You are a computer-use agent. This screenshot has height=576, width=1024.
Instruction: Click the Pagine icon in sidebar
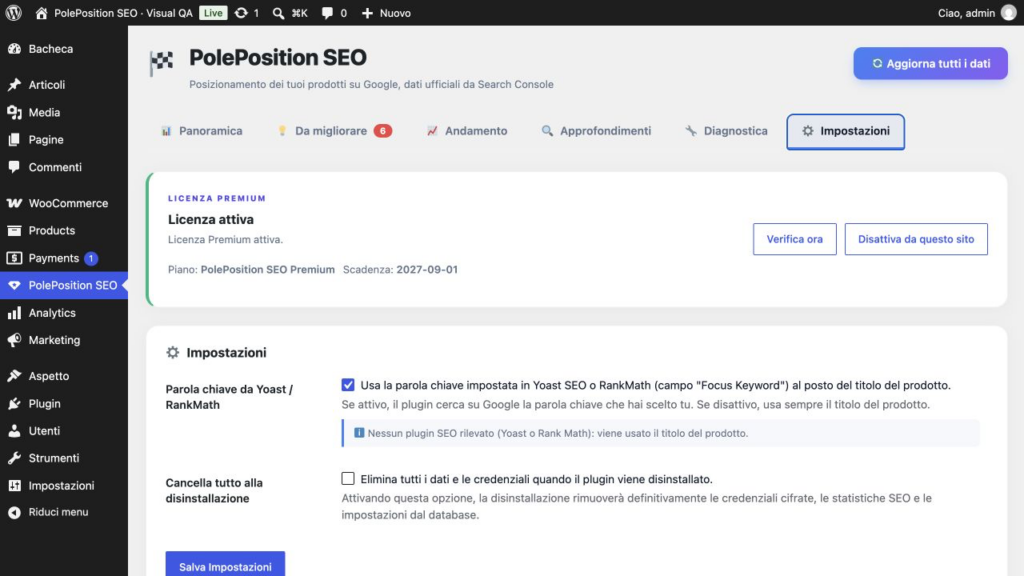(14, 140)
